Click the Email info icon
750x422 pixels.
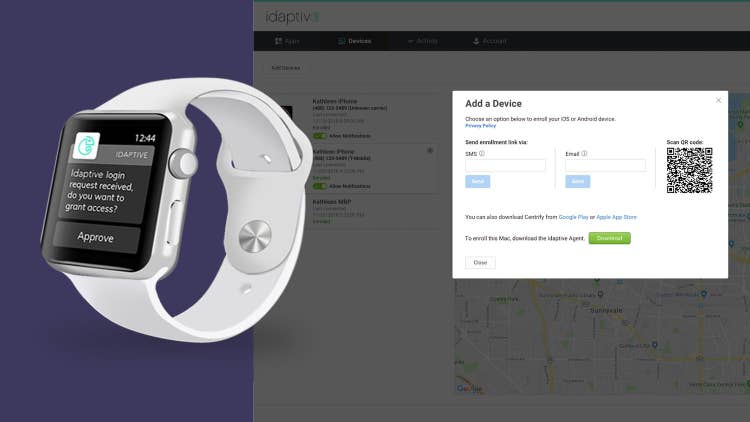point(584,154)
